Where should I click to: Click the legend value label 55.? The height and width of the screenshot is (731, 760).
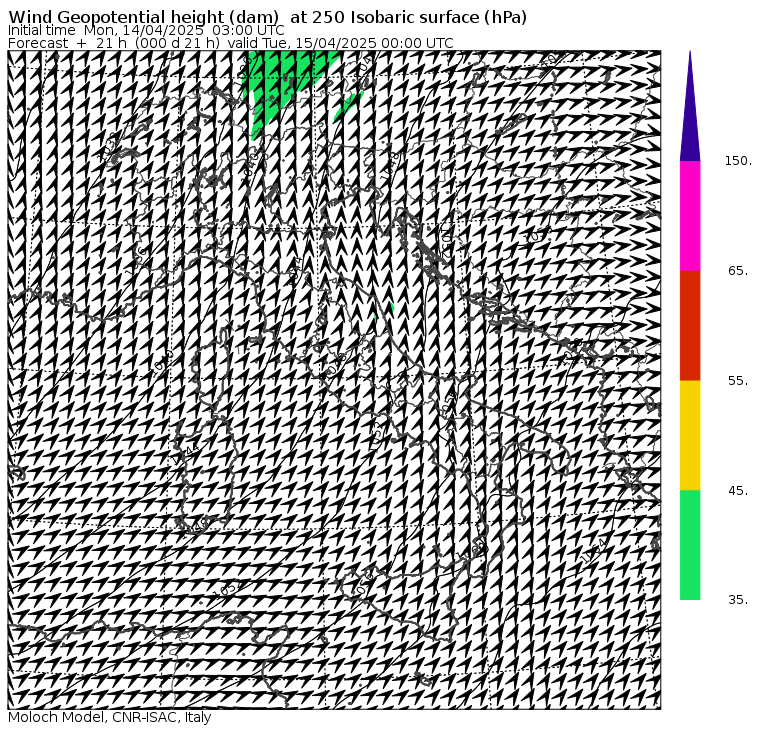pyautogui.click(x=738, y=381)
